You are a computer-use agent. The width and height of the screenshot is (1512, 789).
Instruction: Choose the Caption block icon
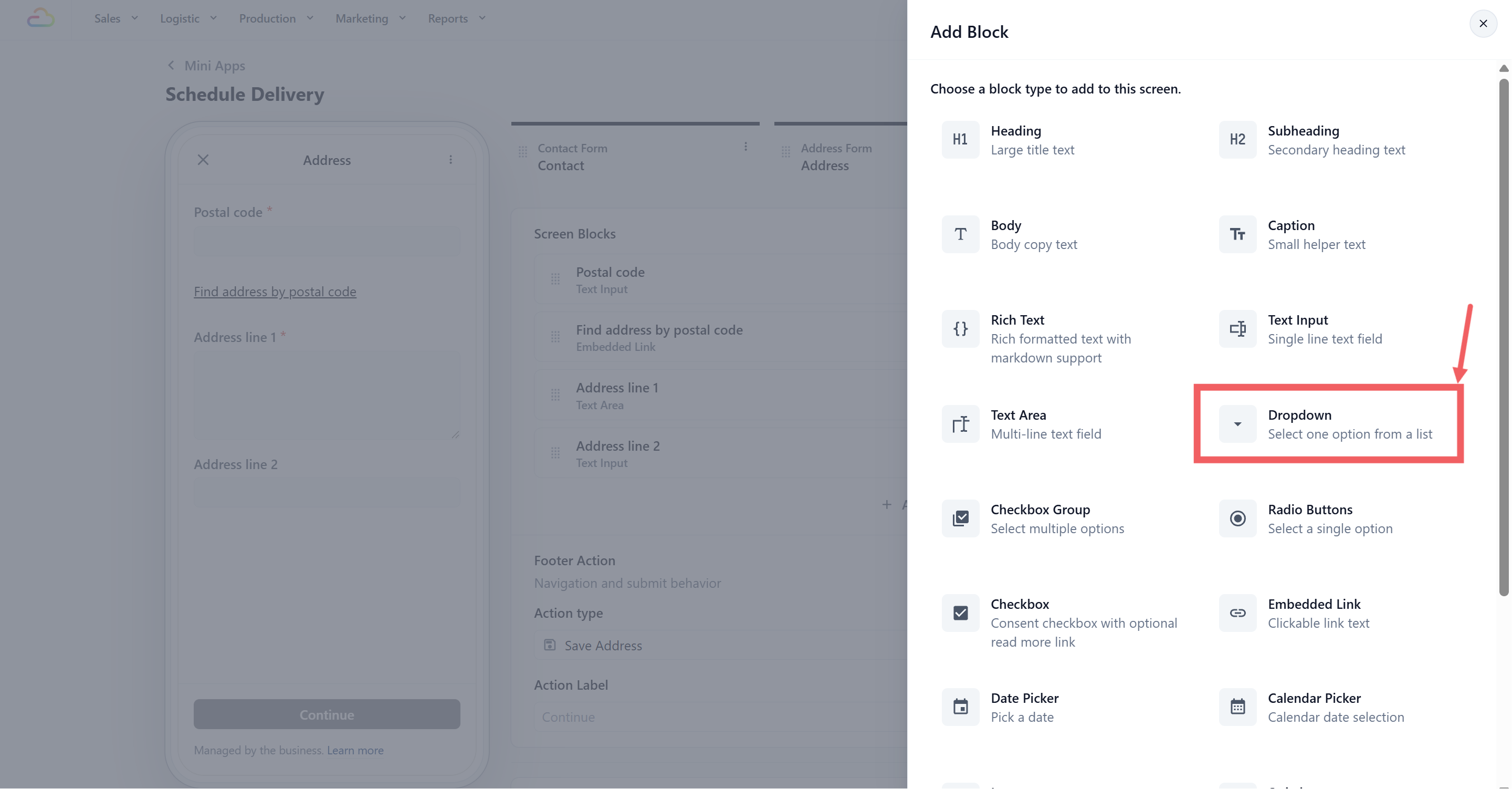click(1237, 234)
